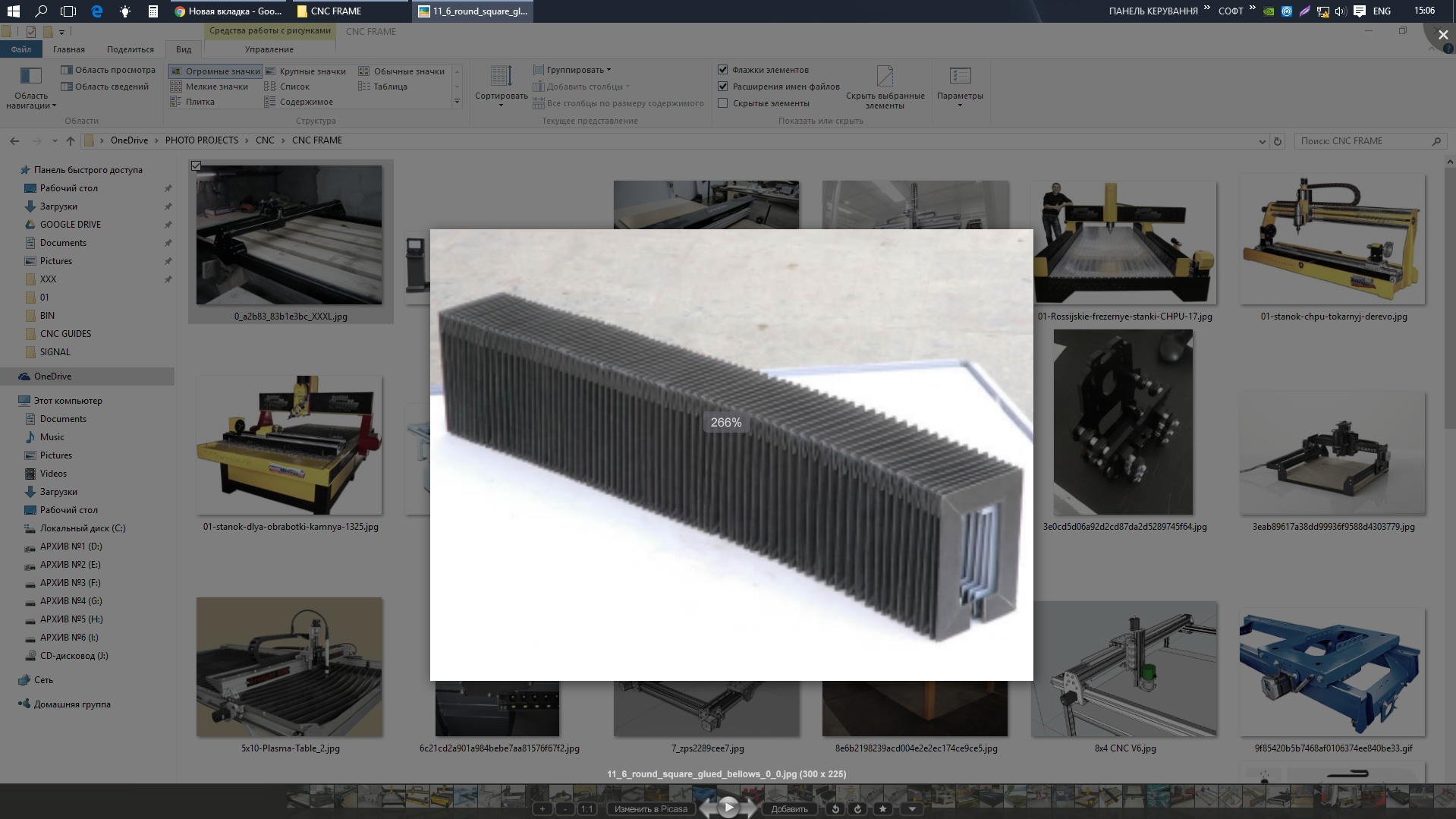Toggle the 'Область просмотра' preview pane

pos(108,70)
